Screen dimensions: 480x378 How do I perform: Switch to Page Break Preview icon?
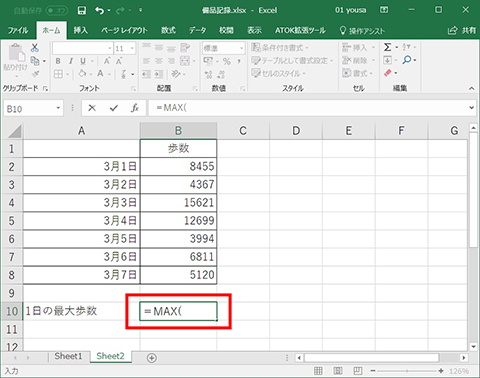(358, 371)
